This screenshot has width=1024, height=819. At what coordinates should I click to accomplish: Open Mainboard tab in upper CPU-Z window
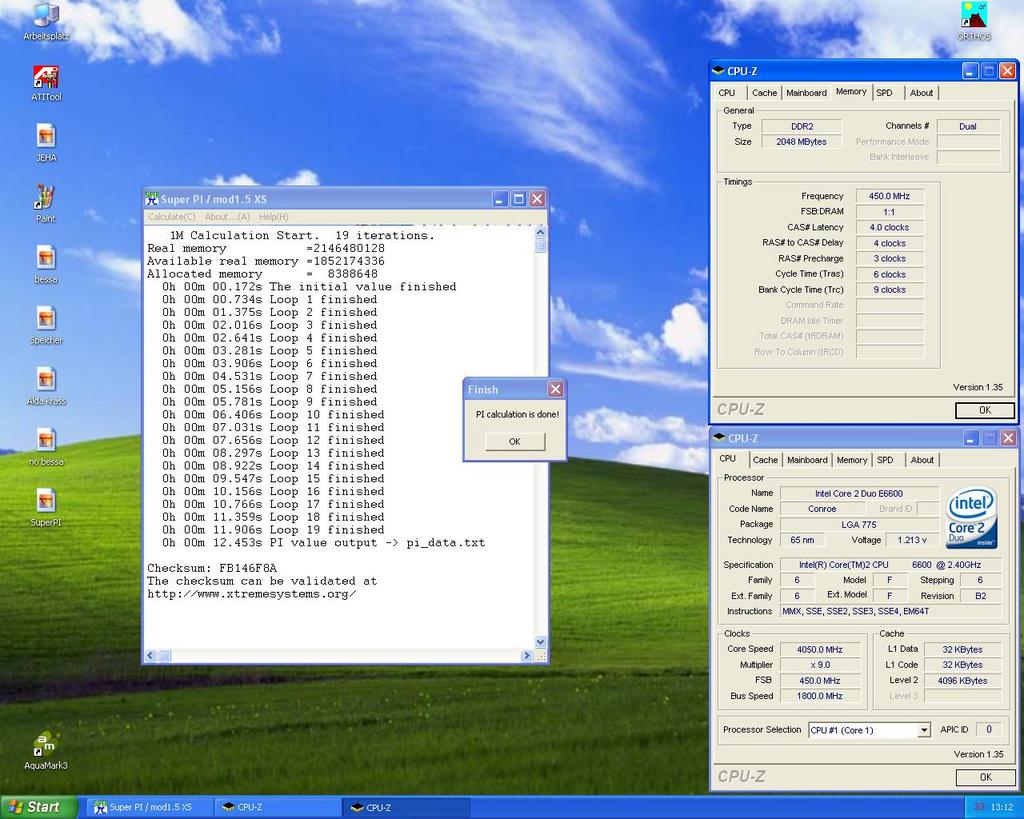pos(807,93)
